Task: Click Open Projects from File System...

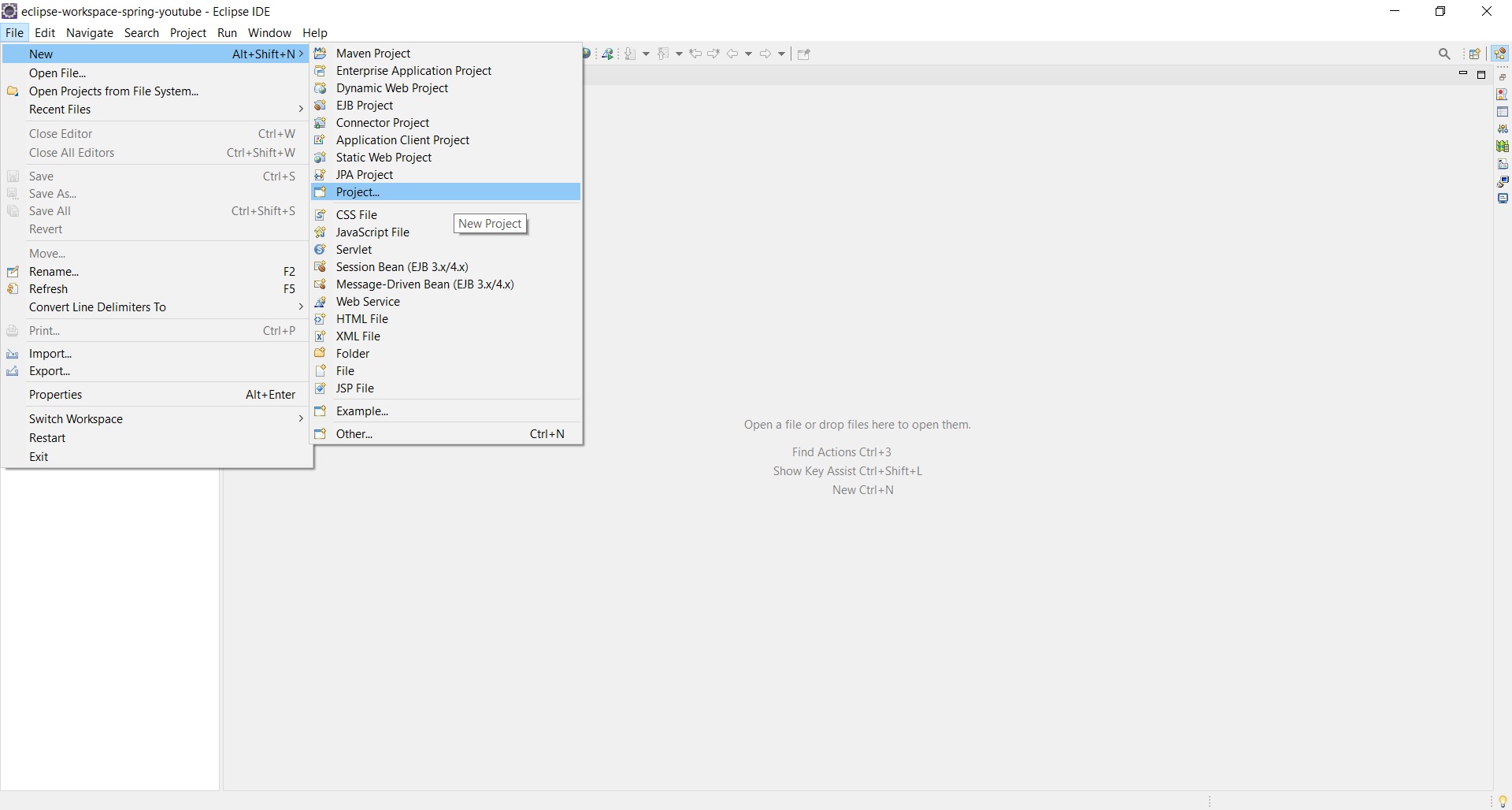Action: pos(156,91)
